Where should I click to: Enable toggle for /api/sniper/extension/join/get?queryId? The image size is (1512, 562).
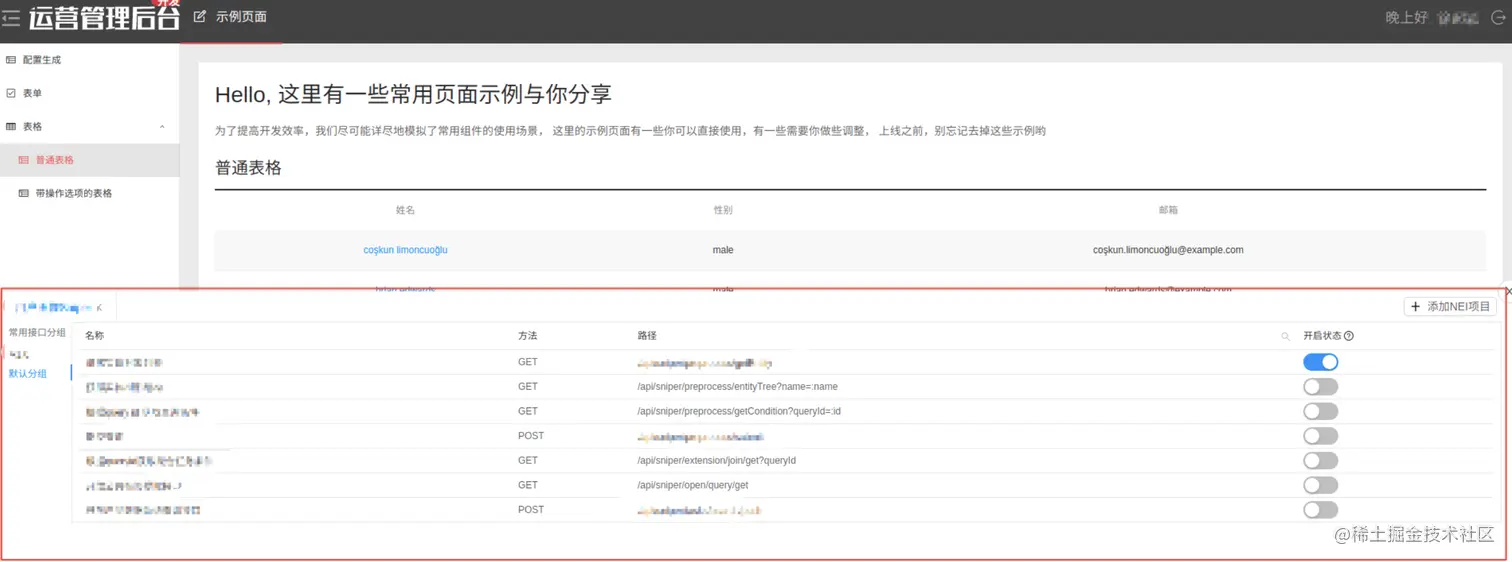pos(1320,460)
